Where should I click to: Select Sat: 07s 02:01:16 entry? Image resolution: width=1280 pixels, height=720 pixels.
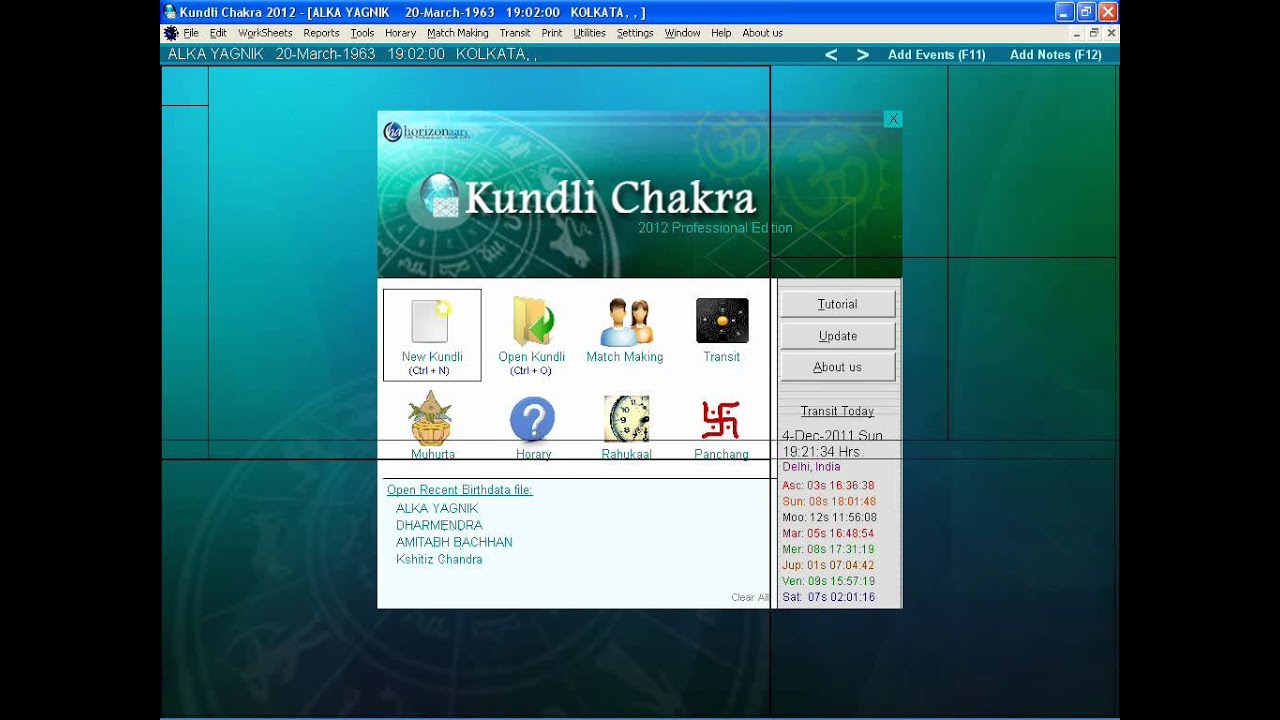(x=828, y=597)
